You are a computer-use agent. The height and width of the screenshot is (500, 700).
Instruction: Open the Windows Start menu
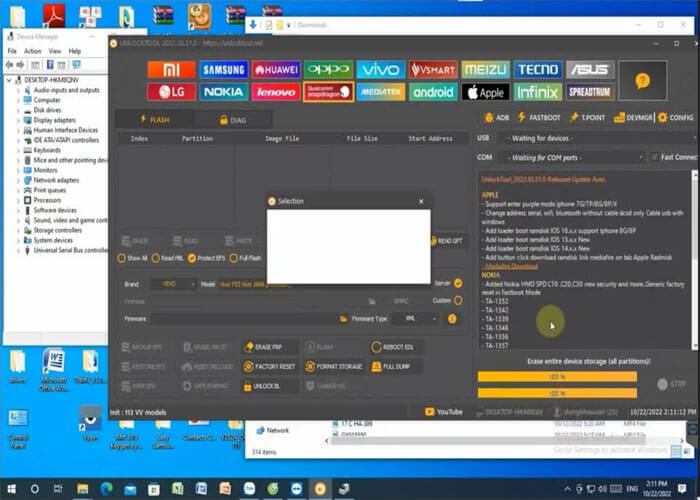11,489
